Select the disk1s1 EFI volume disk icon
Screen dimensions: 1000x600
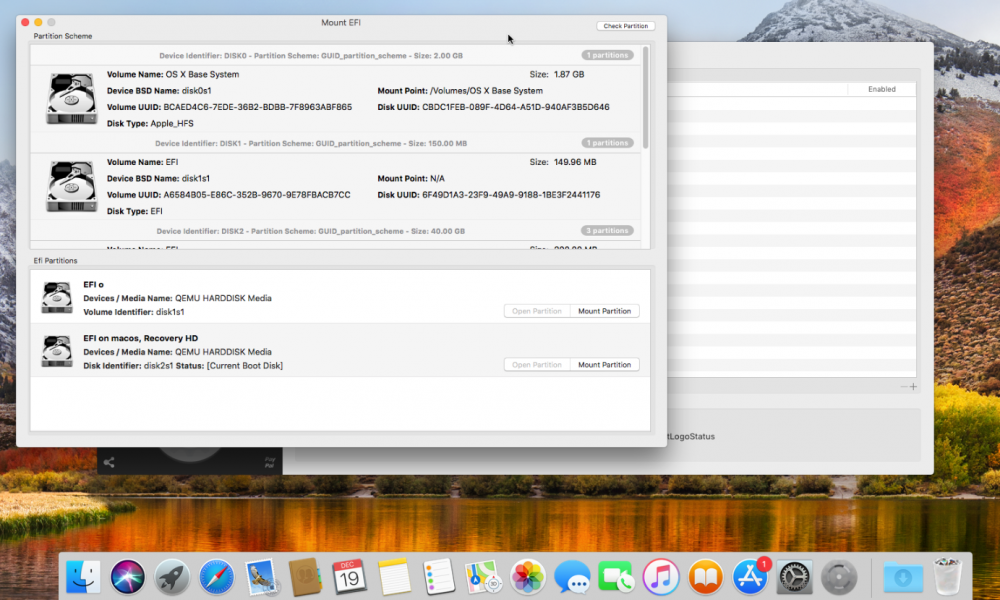[x=71, y=186]
